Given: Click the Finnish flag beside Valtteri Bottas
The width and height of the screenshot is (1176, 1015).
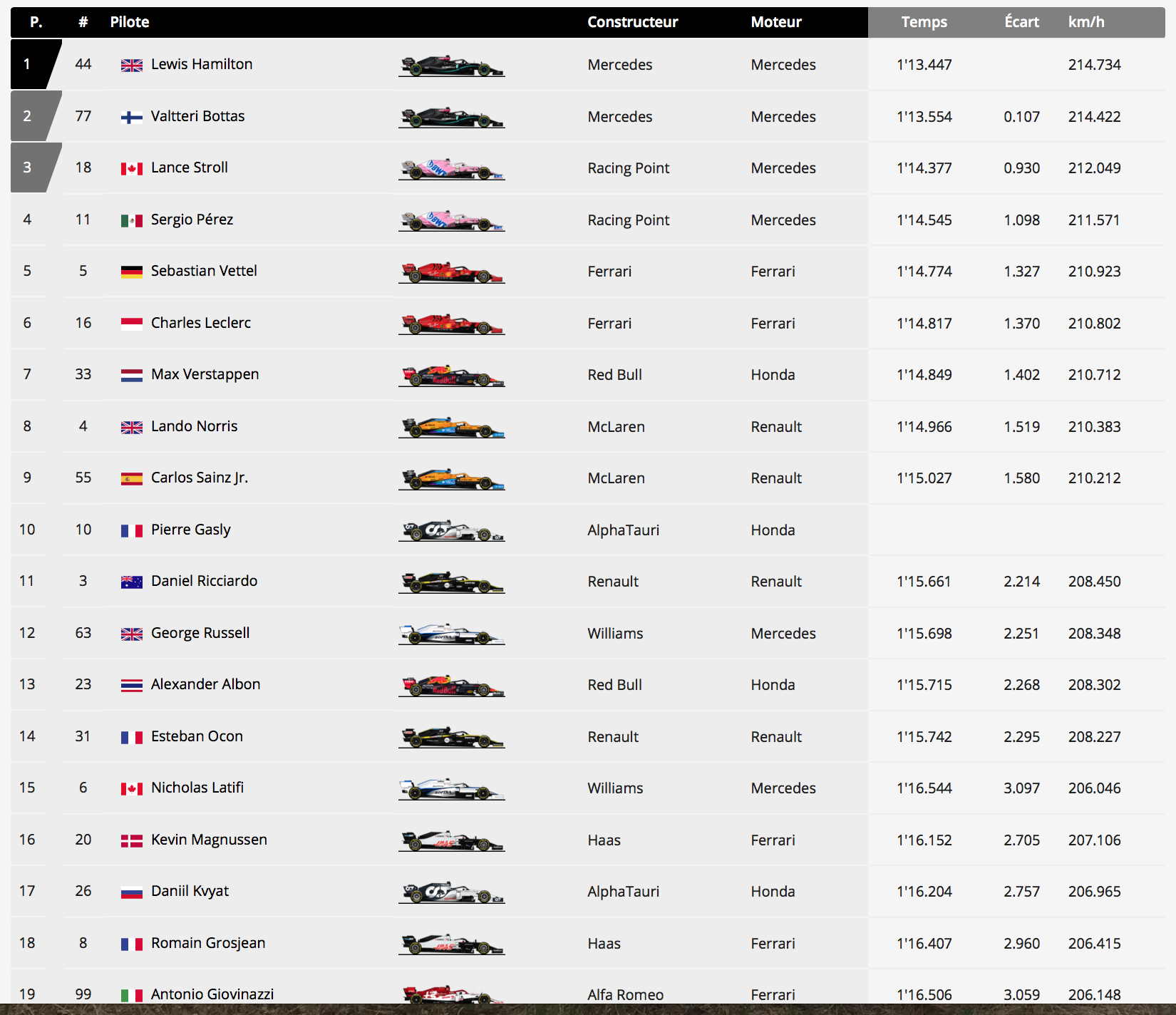Looking at the screenshot, I should click(132, 118).
